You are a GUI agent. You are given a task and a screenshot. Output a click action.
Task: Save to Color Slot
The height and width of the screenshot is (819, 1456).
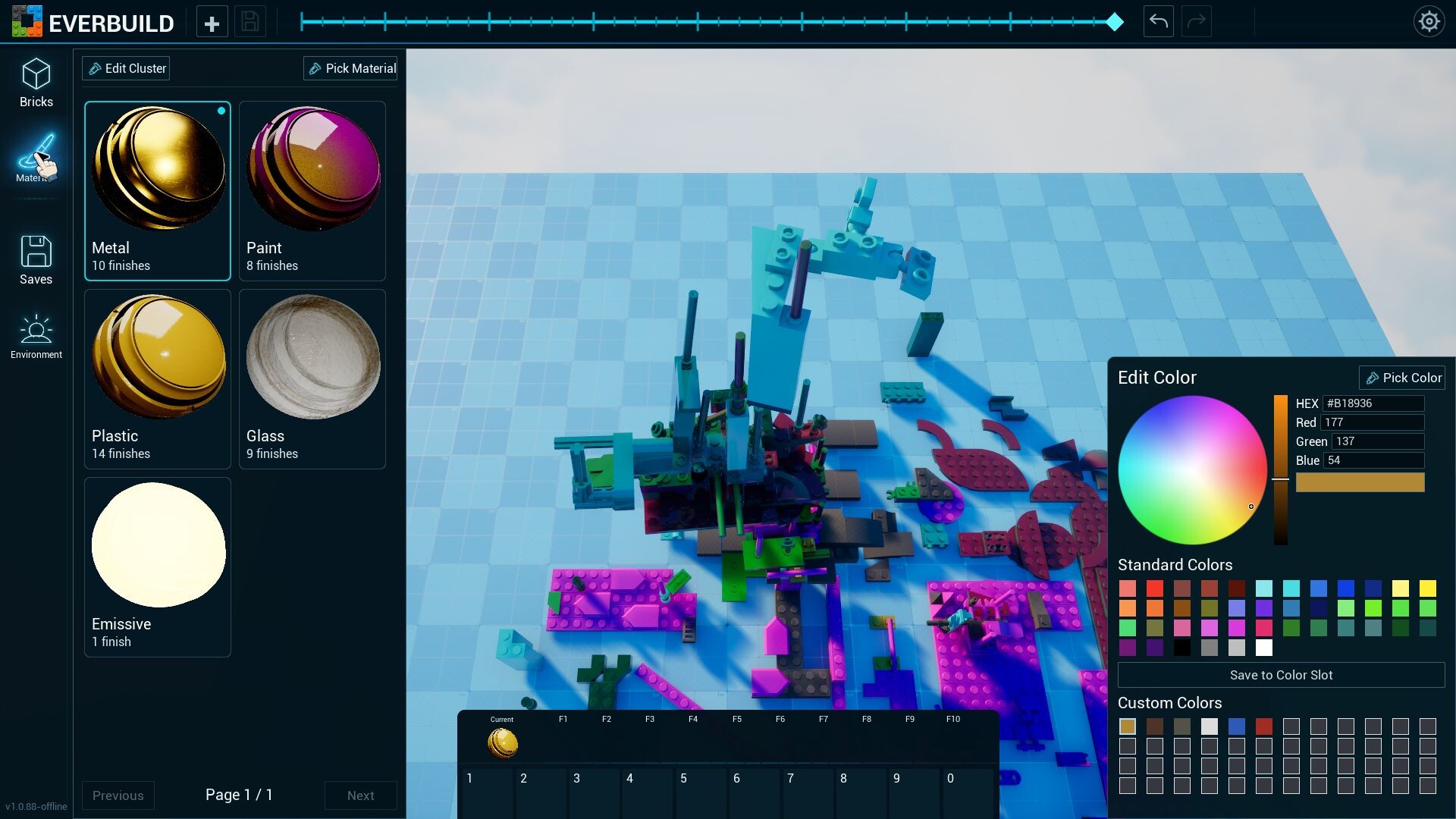[1281, 675]
